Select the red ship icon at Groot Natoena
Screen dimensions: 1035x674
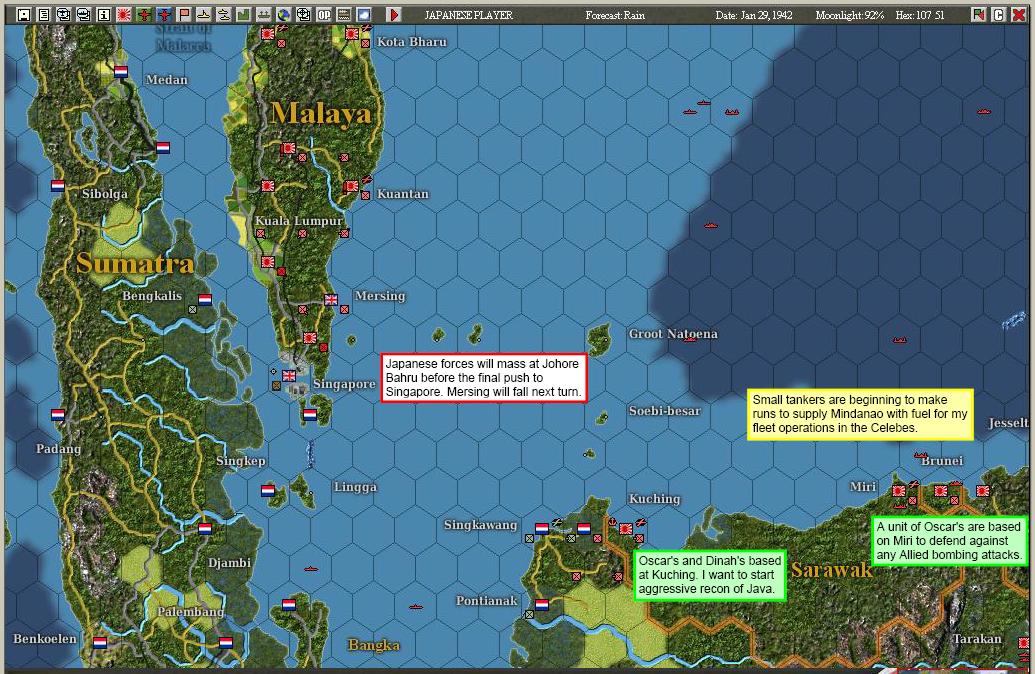[x=690, y=340]
